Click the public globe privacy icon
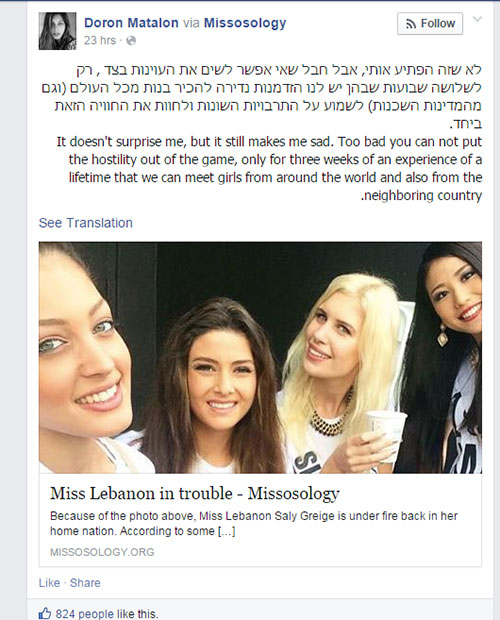The height and width of the screenshot is (620, 500). tap(131, 41)
